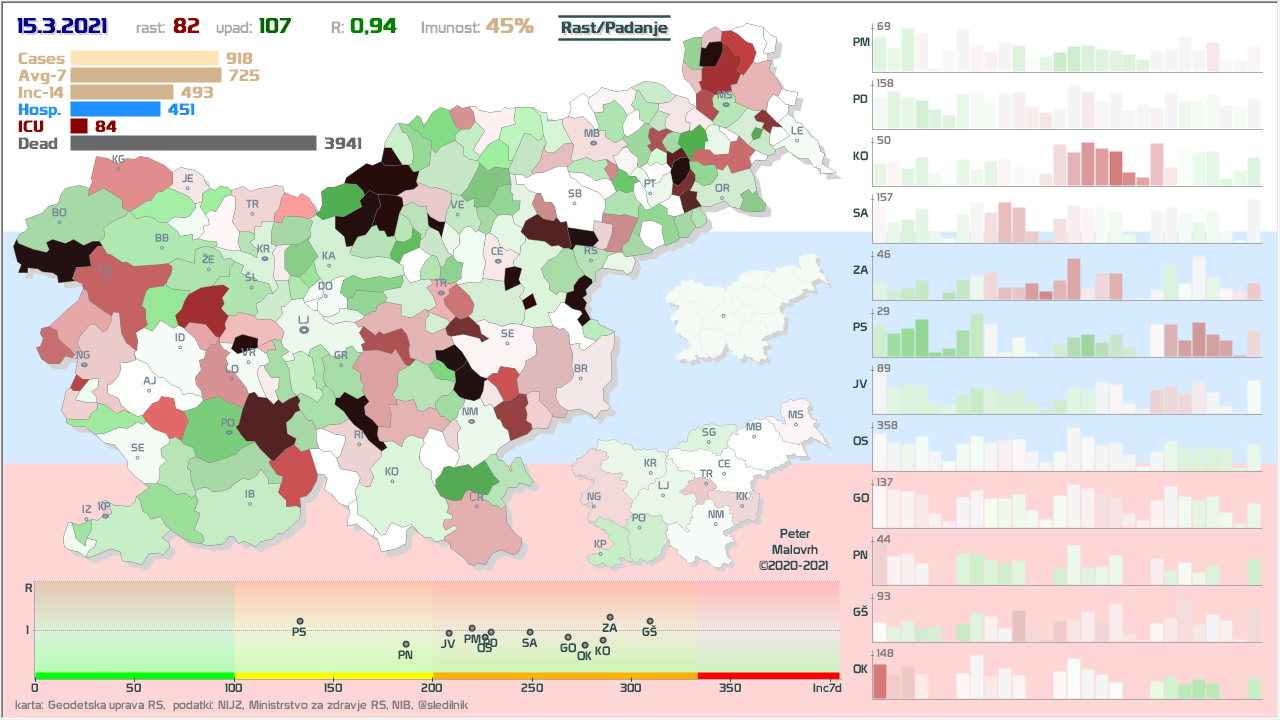Select the Nova Gorica (NG) marker on the large map

click(x=83, y=364)
